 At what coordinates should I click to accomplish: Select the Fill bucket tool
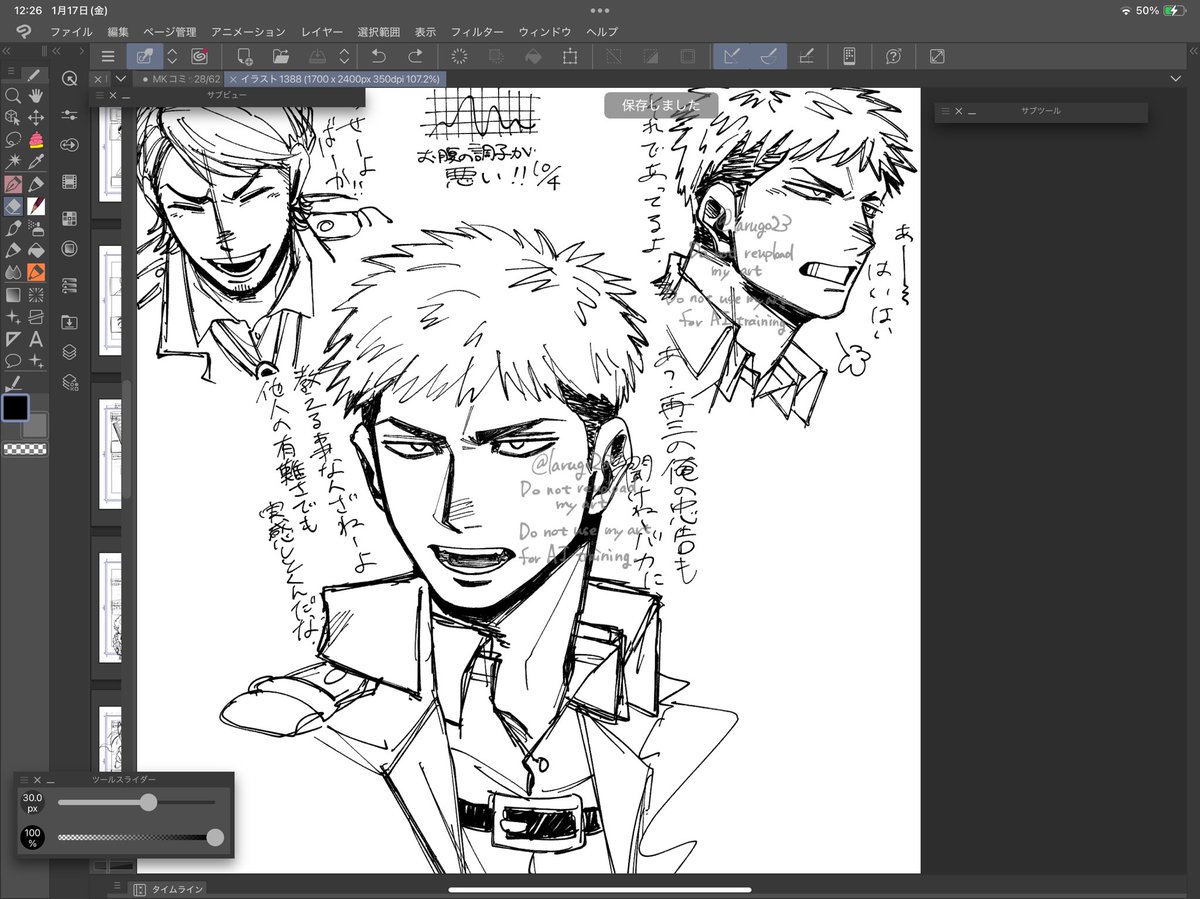click(36, 250)
